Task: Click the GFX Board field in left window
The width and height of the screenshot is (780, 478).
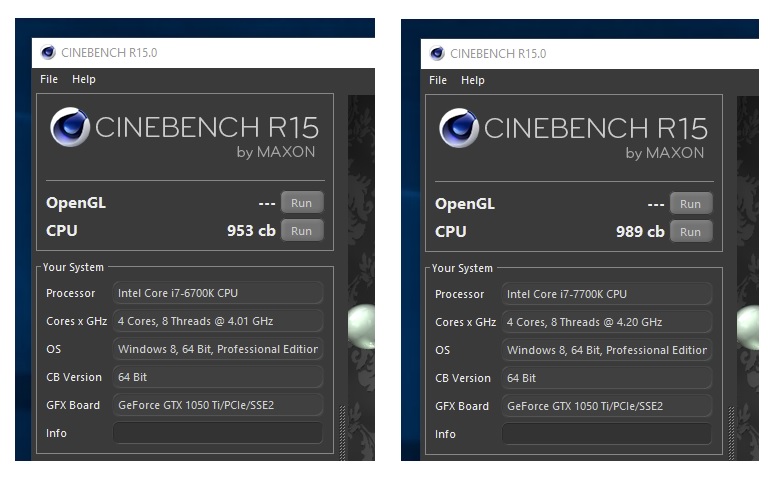Action: (218, 405)
